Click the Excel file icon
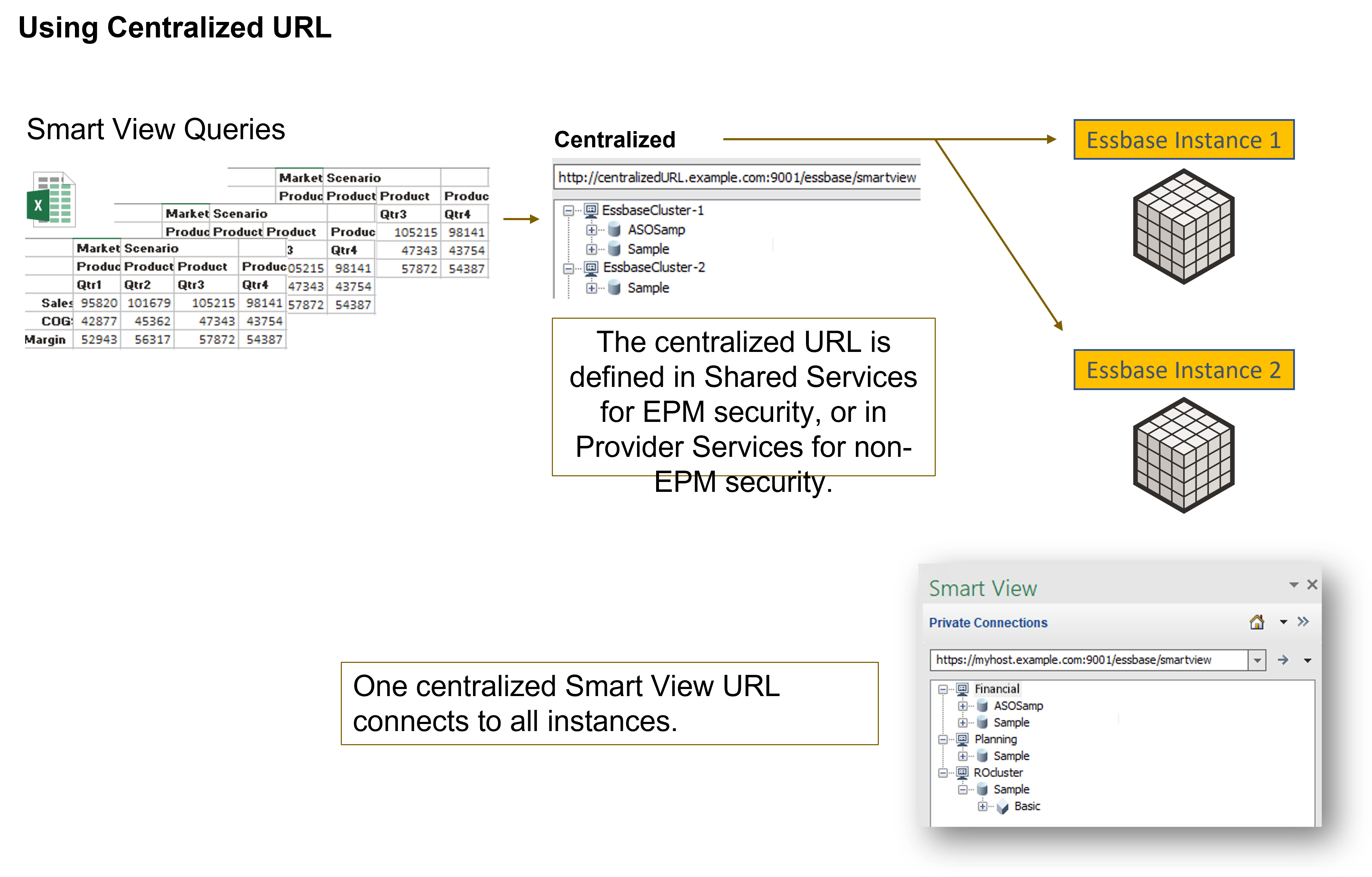1372x877 pixels. [x=52, y=198]
